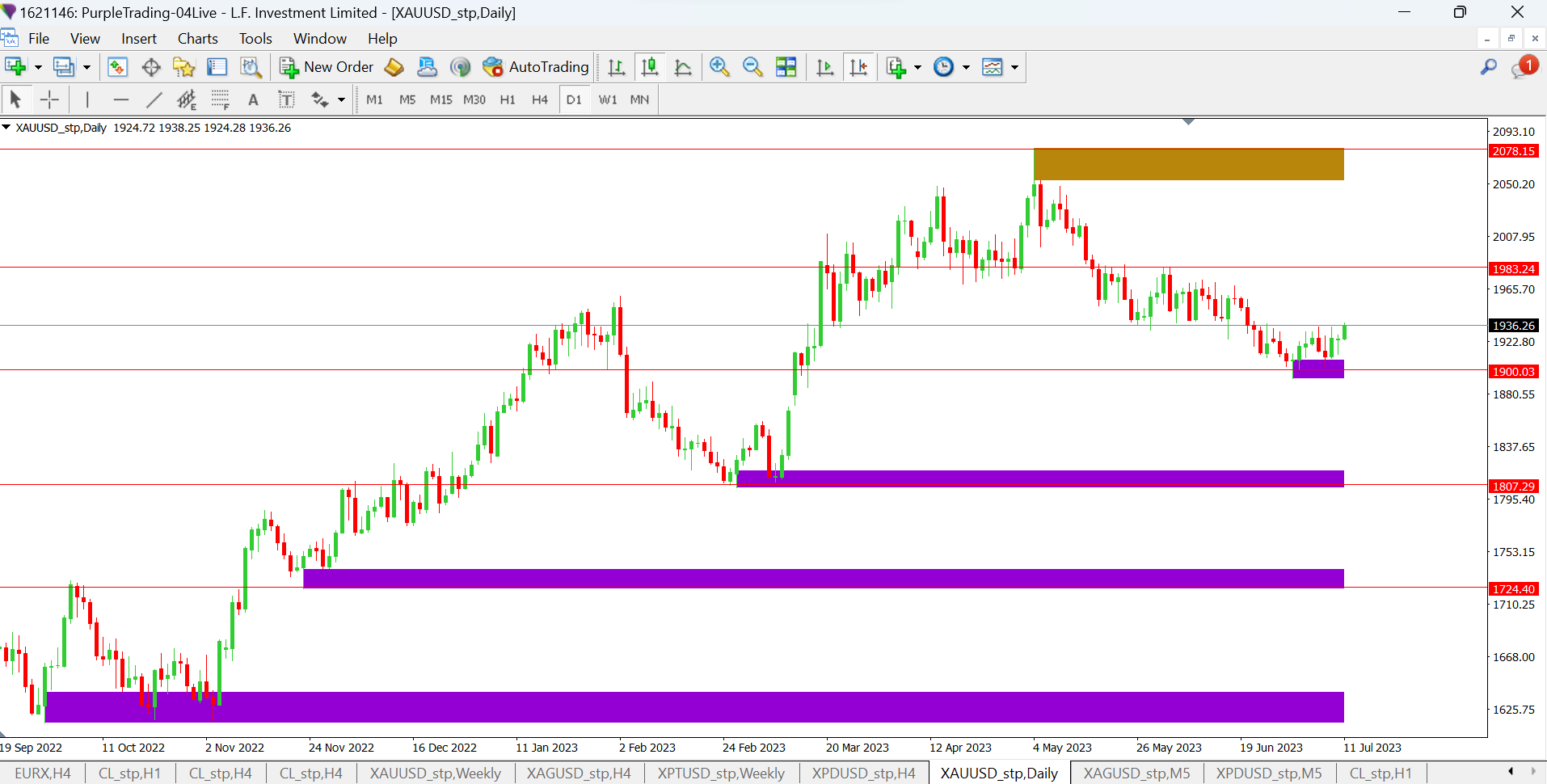
Task: Expand the Periodicity clock dropdown arrow
Action: click(966, 67)
